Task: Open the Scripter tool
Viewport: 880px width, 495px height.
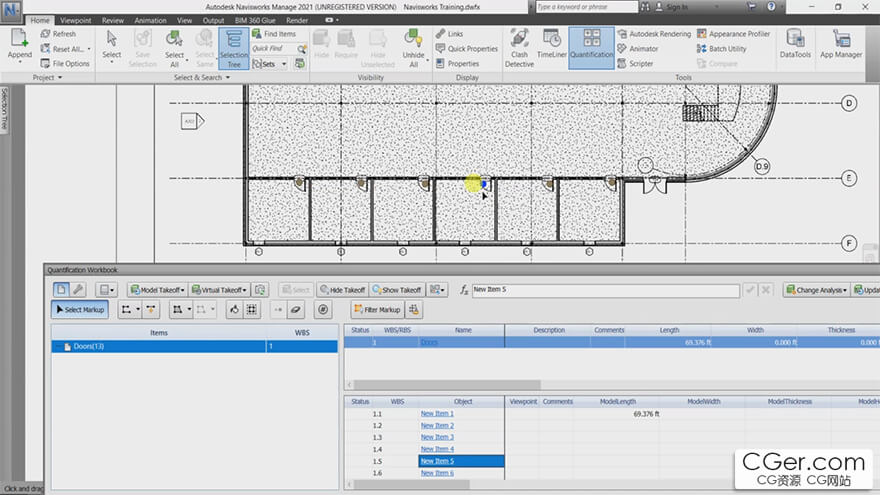Action: (x=635, y=64)
